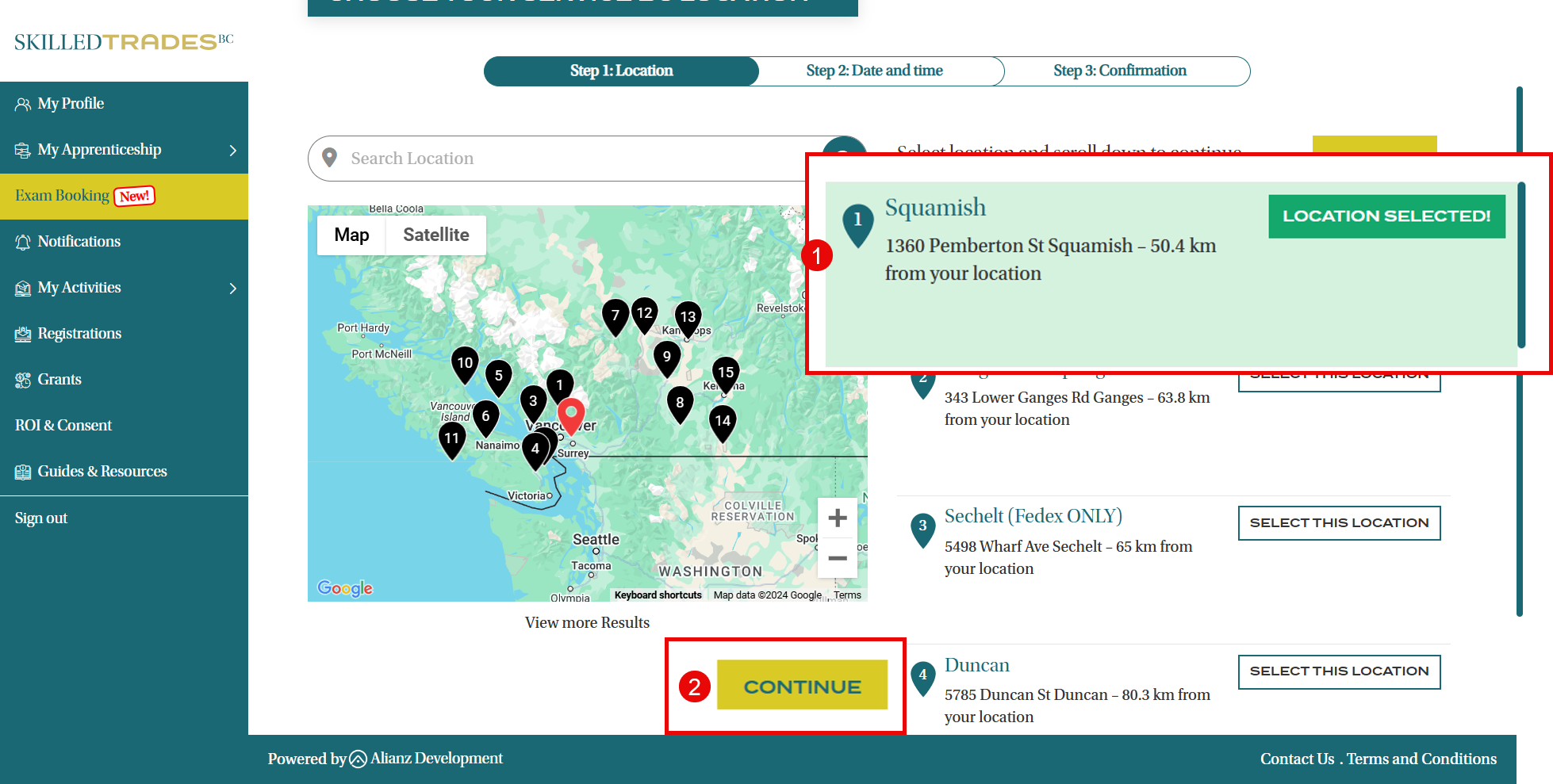Toggle the Location Selected button for Squamish

[1386, 216]
